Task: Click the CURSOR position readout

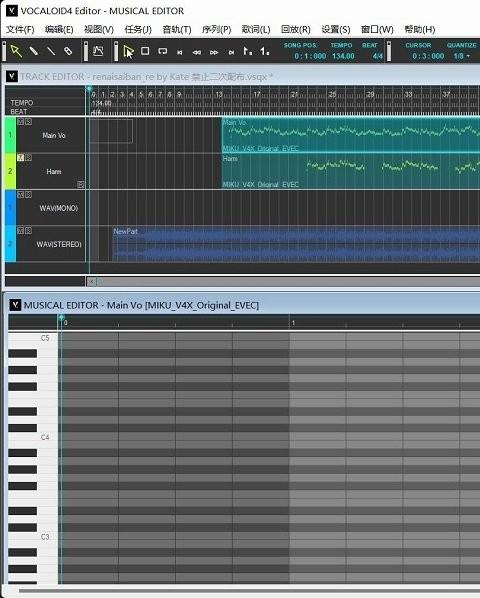Action: pyautogui.click(x=428, y=56)
